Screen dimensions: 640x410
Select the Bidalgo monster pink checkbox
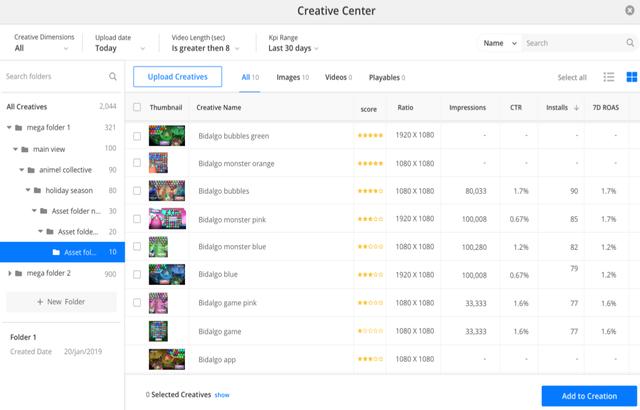[137, 219]
